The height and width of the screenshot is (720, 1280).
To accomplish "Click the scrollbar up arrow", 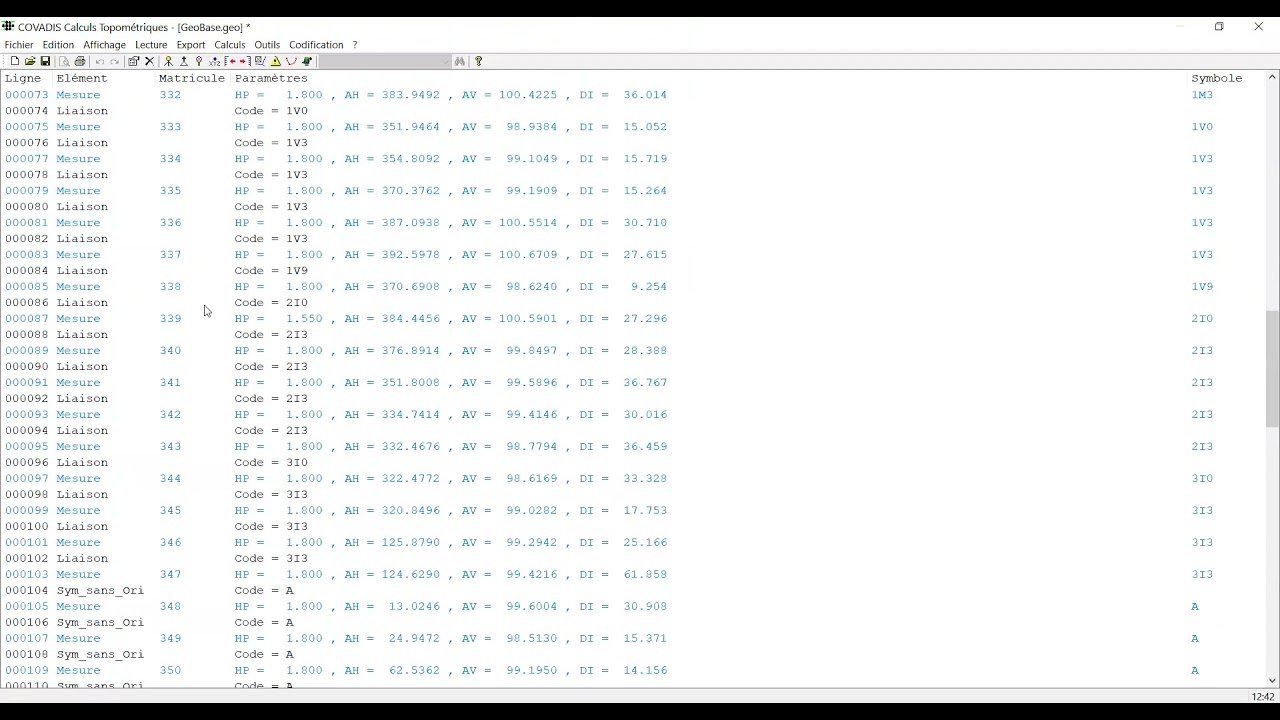I will [x=1272, y=77].
